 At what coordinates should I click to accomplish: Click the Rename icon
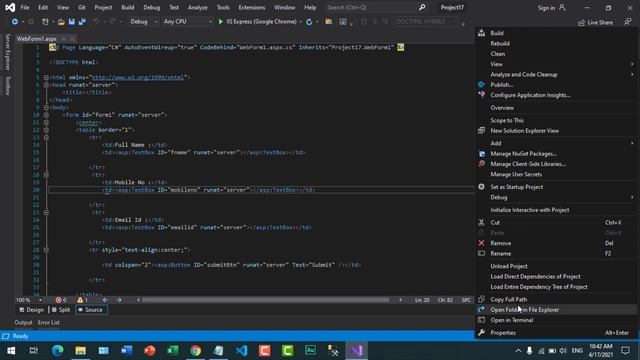[x=482, y=253]
